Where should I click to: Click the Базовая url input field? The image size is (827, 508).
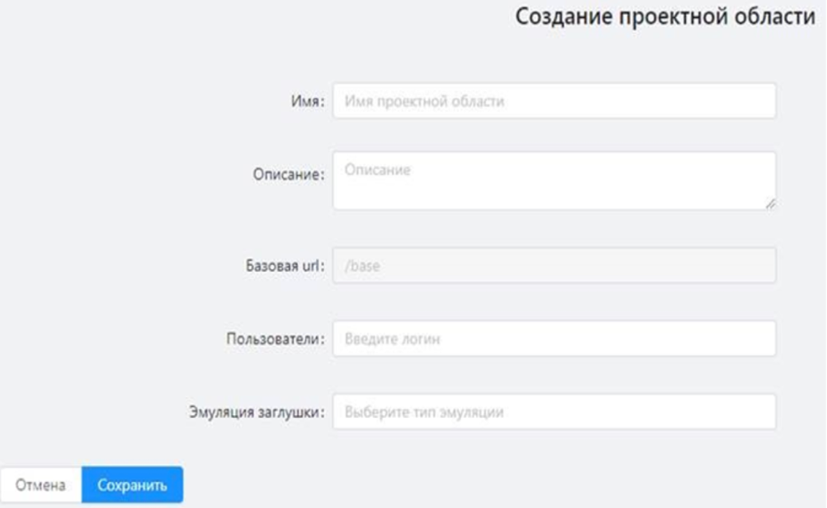click(x=554, y=265)
